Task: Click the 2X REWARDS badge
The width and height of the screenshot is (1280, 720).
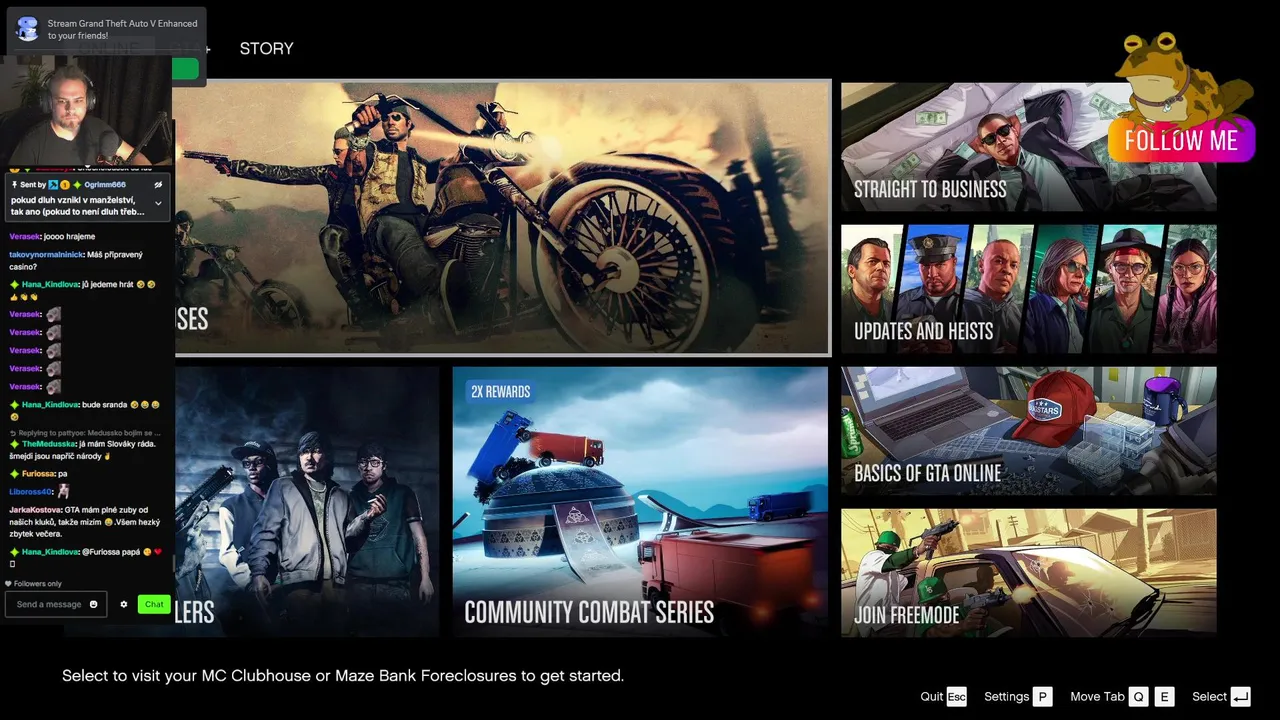Action: (501, 391)
